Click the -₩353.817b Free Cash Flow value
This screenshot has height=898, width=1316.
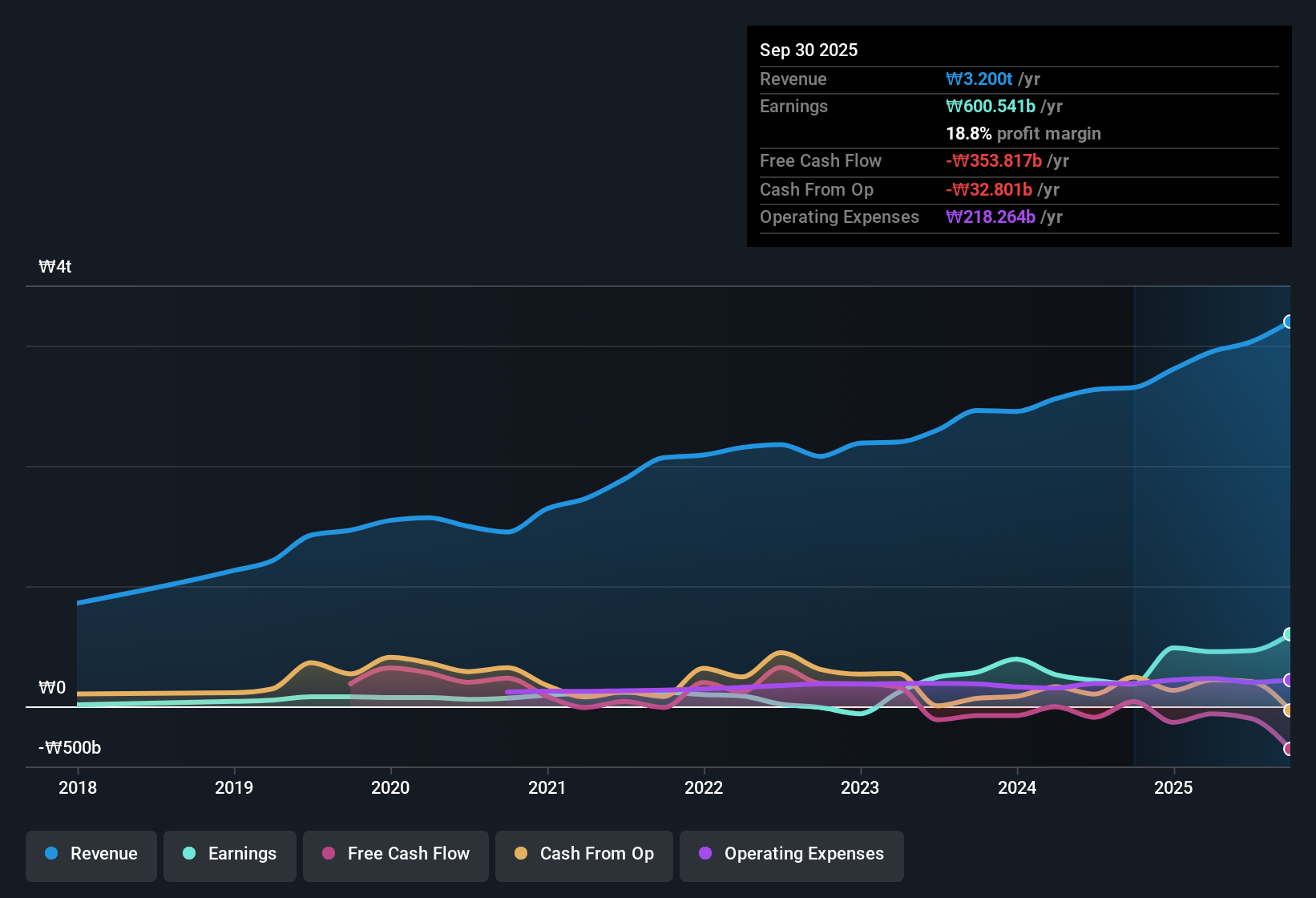coord(995,160)
